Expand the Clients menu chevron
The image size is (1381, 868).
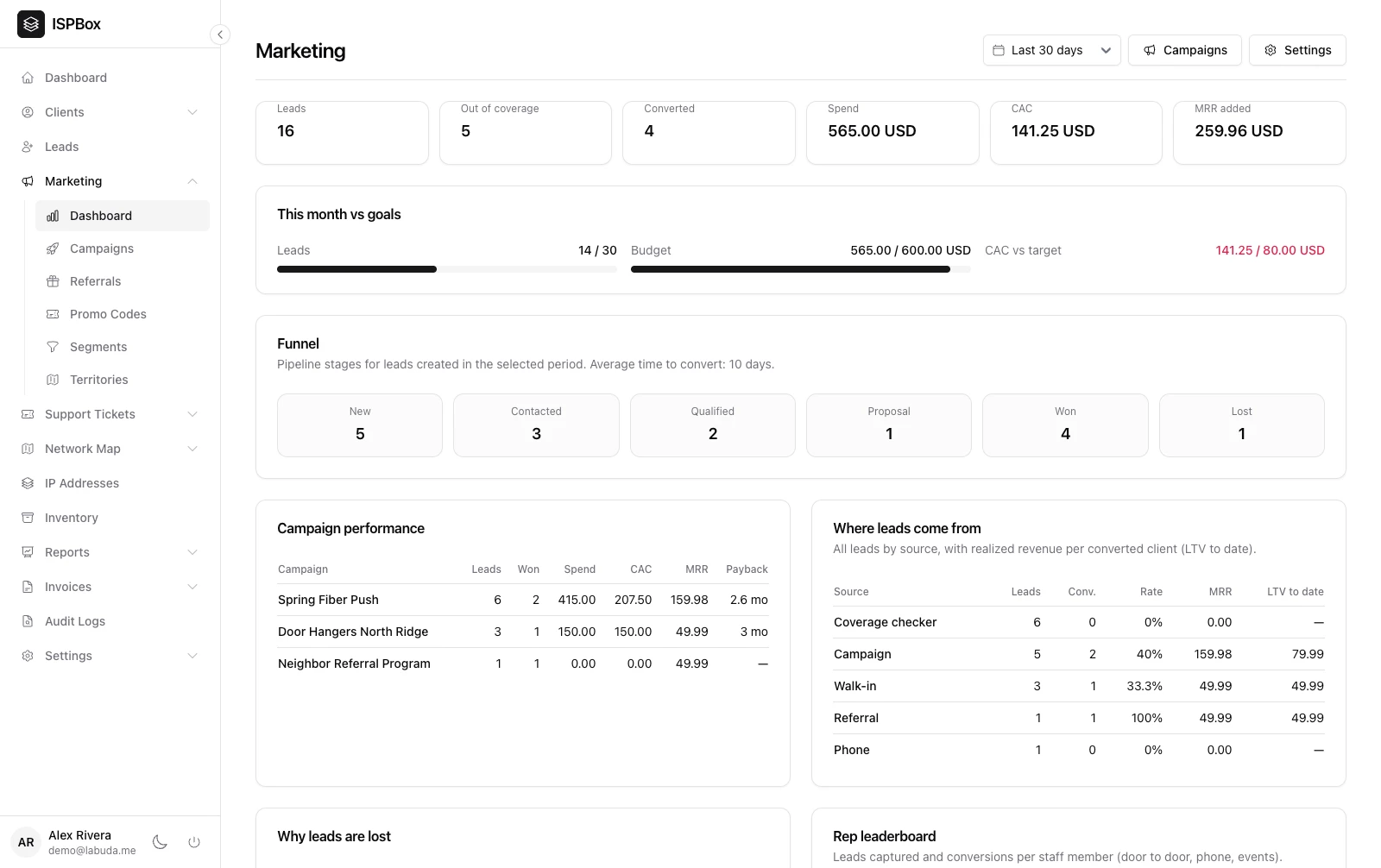tap(192, 112)
